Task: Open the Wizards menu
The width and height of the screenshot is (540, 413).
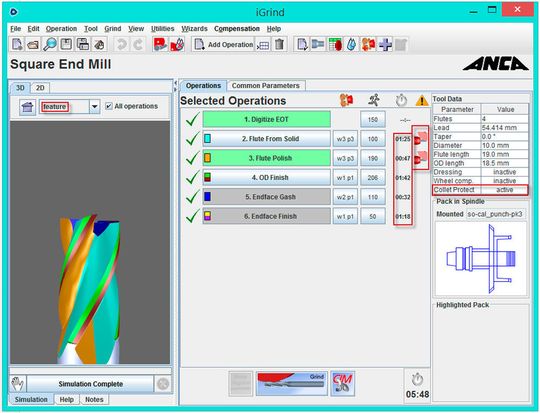Action: click(x=194, y=29)
